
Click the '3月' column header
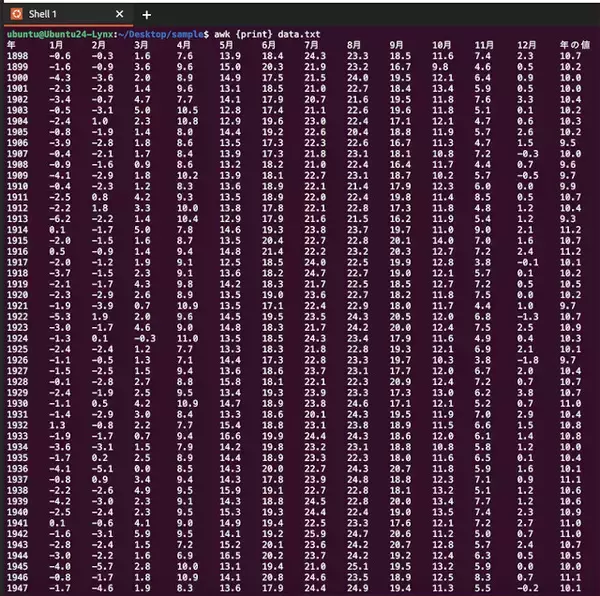[141, 45]
